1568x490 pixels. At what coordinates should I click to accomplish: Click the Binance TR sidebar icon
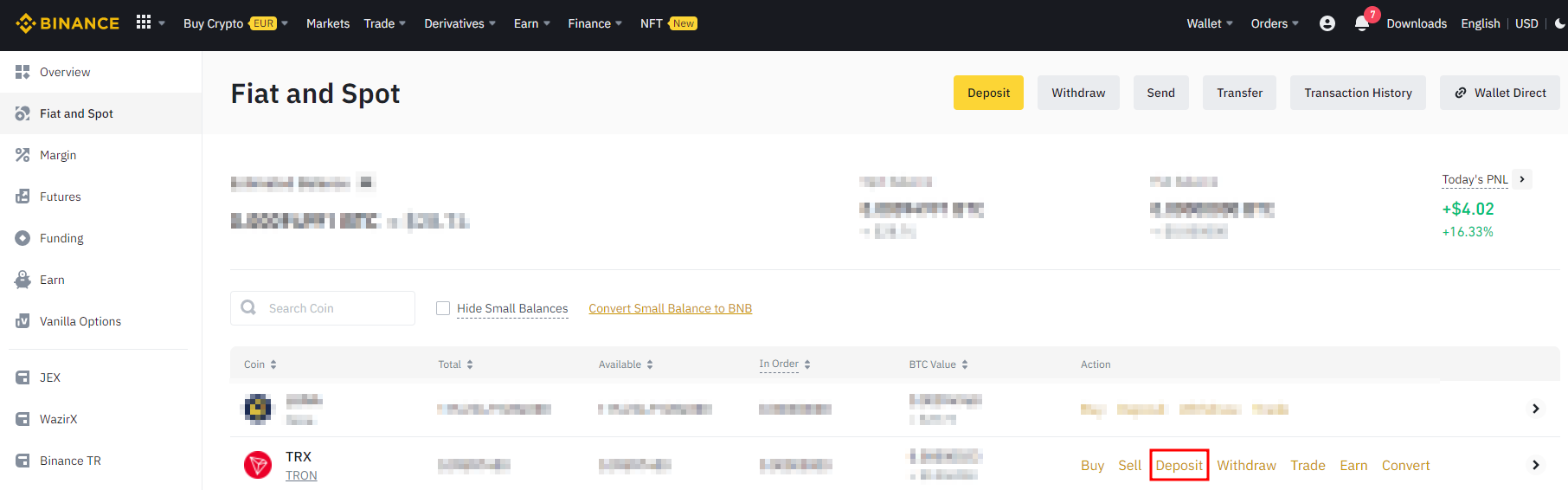coord(22,461)
